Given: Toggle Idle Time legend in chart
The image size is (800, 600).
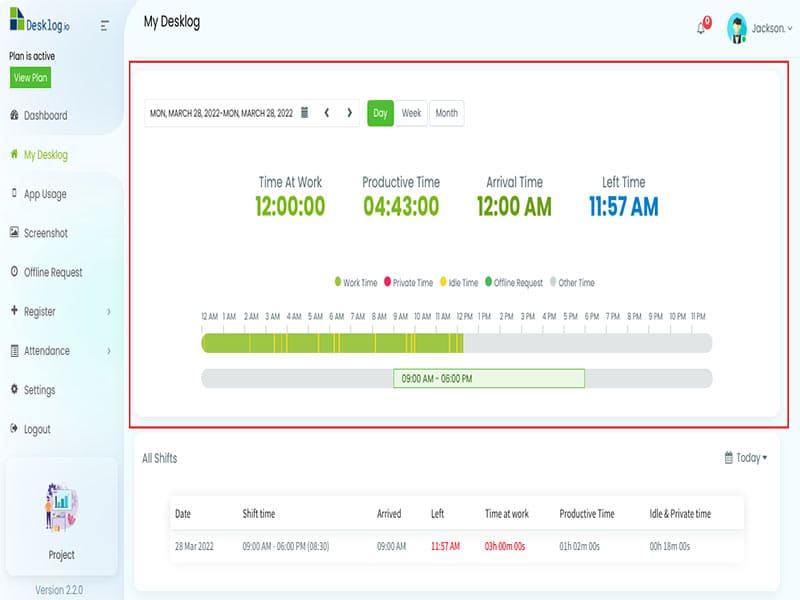Looking at the screenshot, I should 460,283.
